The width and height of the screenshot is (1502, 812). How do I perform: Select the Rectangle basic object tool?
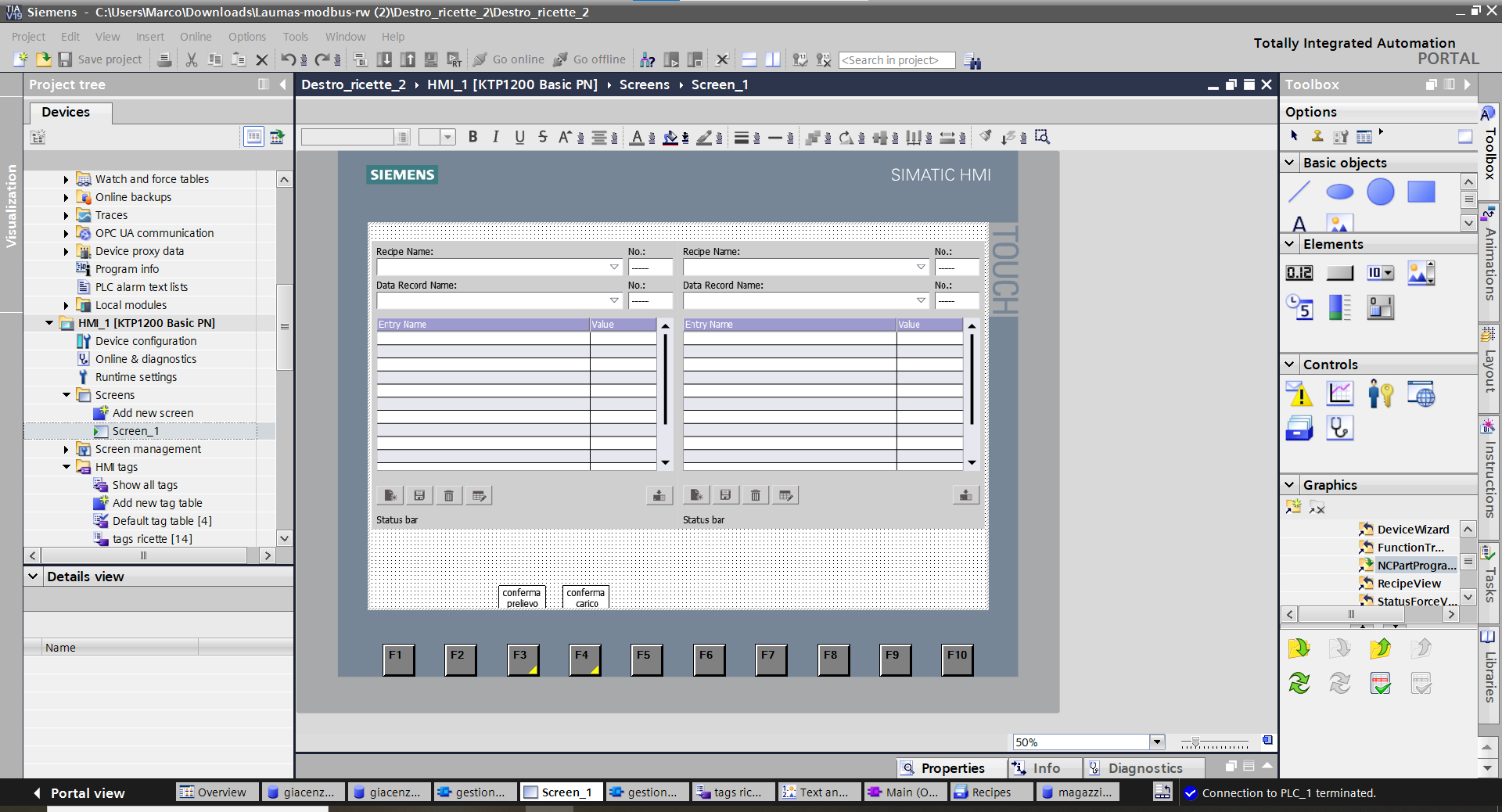[x=1421, y=192]
